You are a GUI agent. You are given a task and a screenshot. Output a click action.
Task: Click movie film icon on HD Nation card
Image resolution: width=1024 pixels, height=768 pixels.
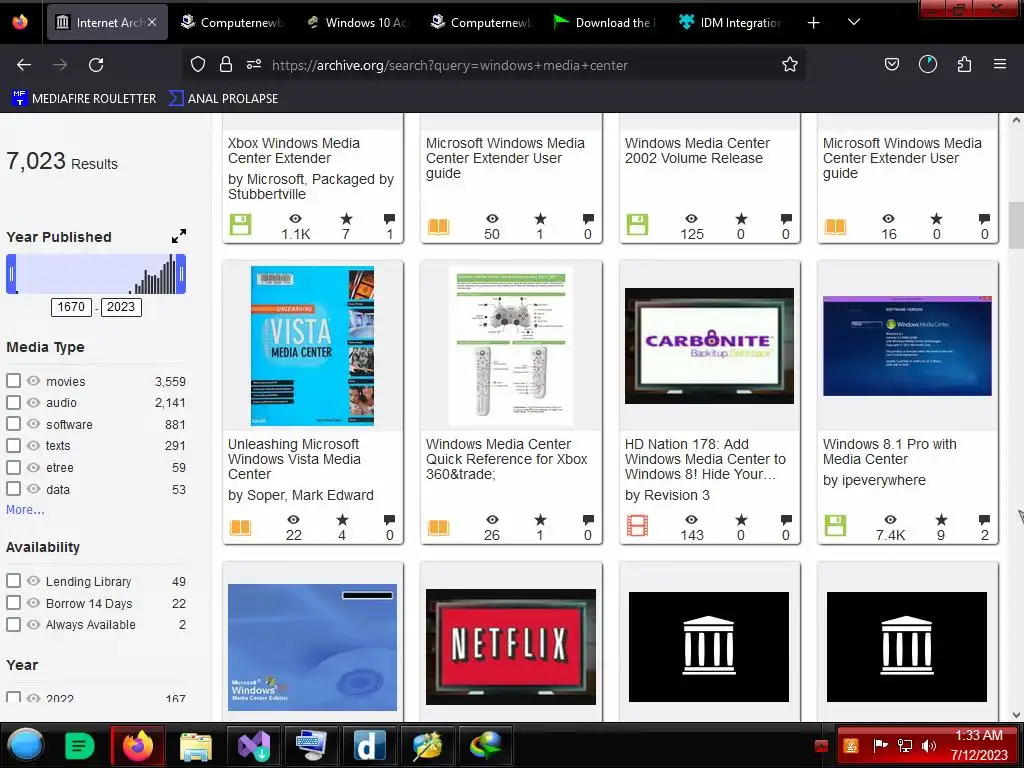pos(637,526)
